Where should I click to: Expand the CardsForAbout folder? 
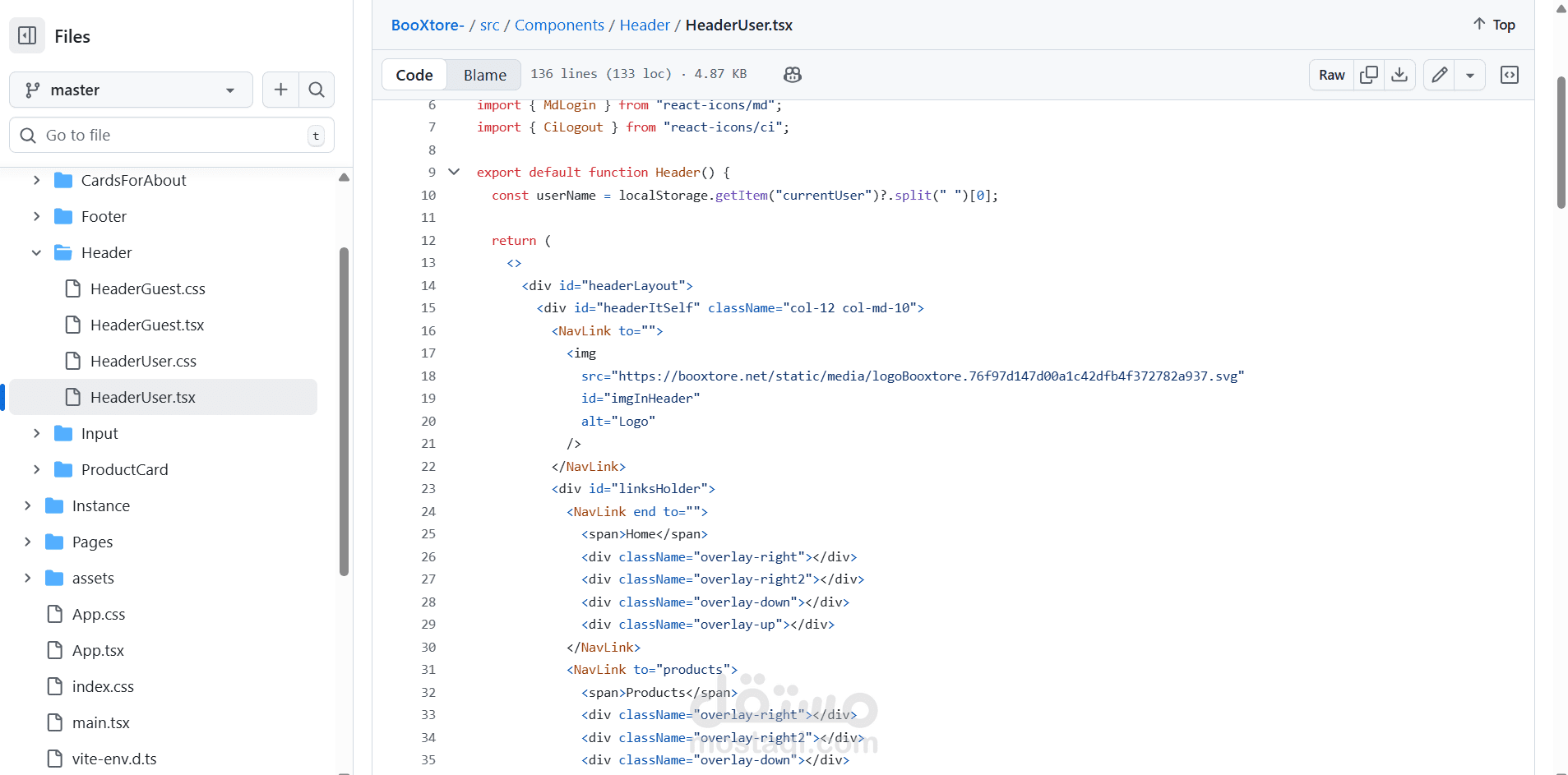tap(36, 181)
